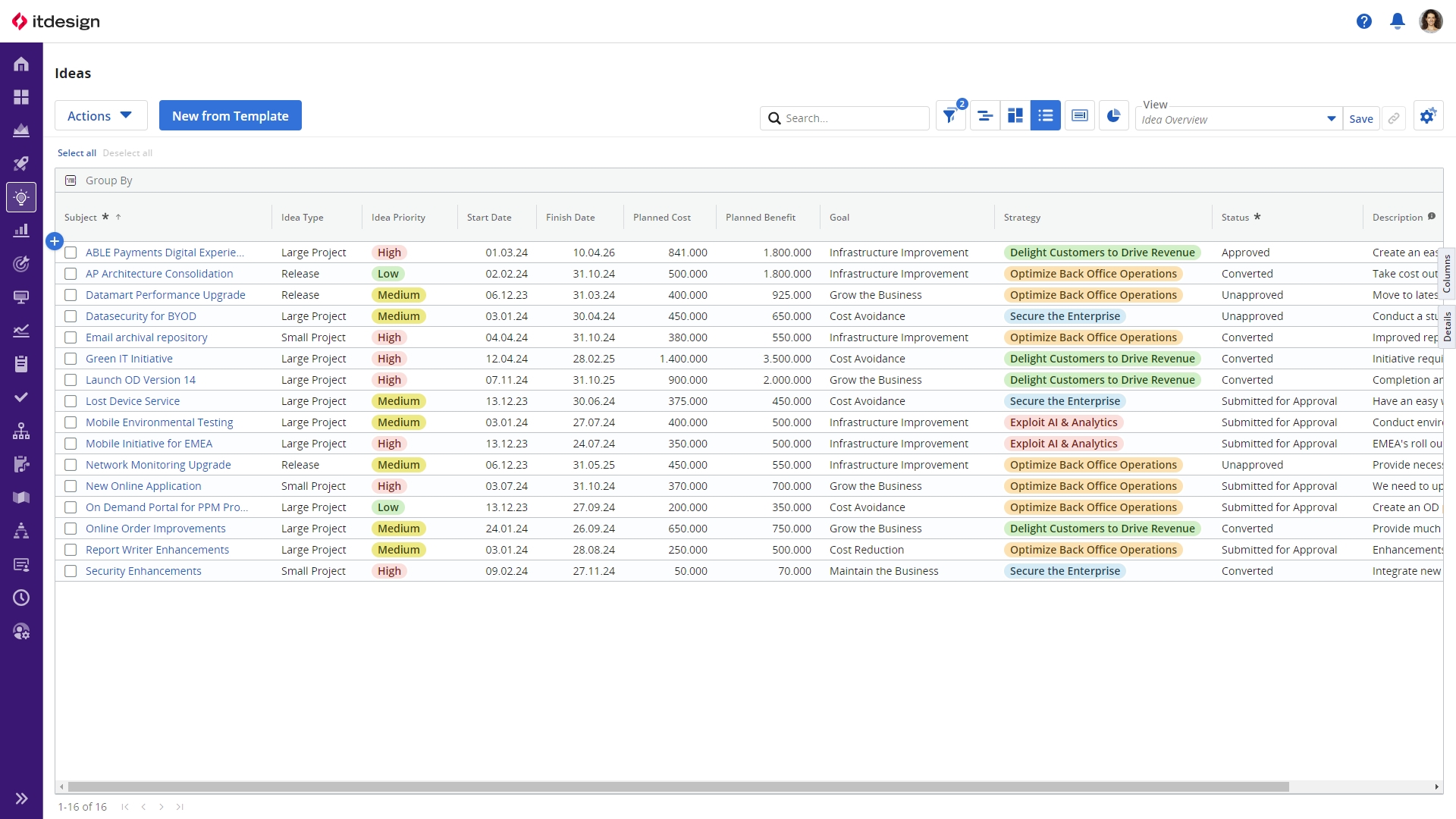Open the Launch OD Version 14 link
Viewport: 1456px width, 819px height.
tap(140, 380)
